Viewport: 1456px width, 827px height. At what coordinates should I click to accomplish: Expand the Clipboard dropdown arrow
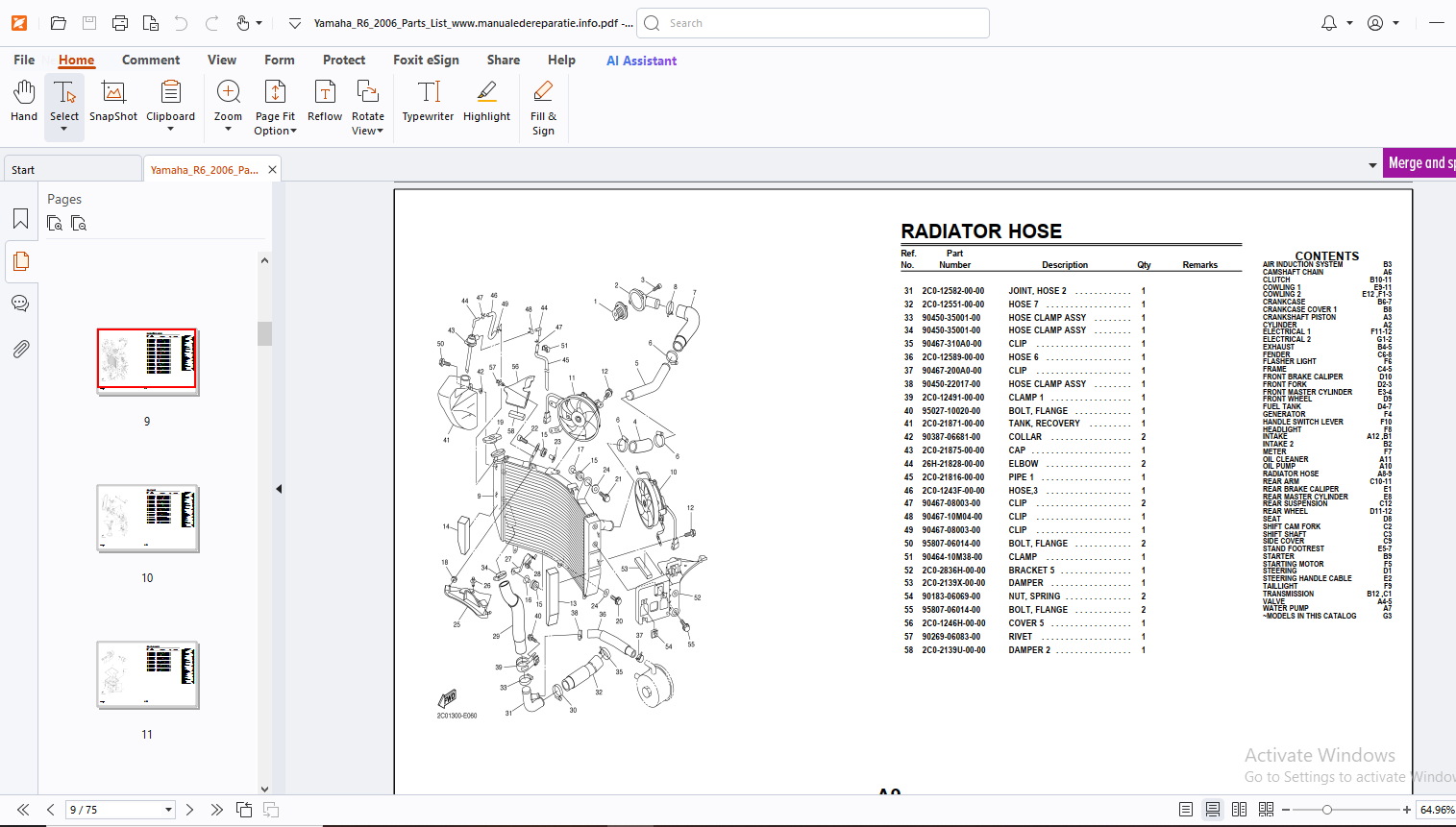pos(170,130)
